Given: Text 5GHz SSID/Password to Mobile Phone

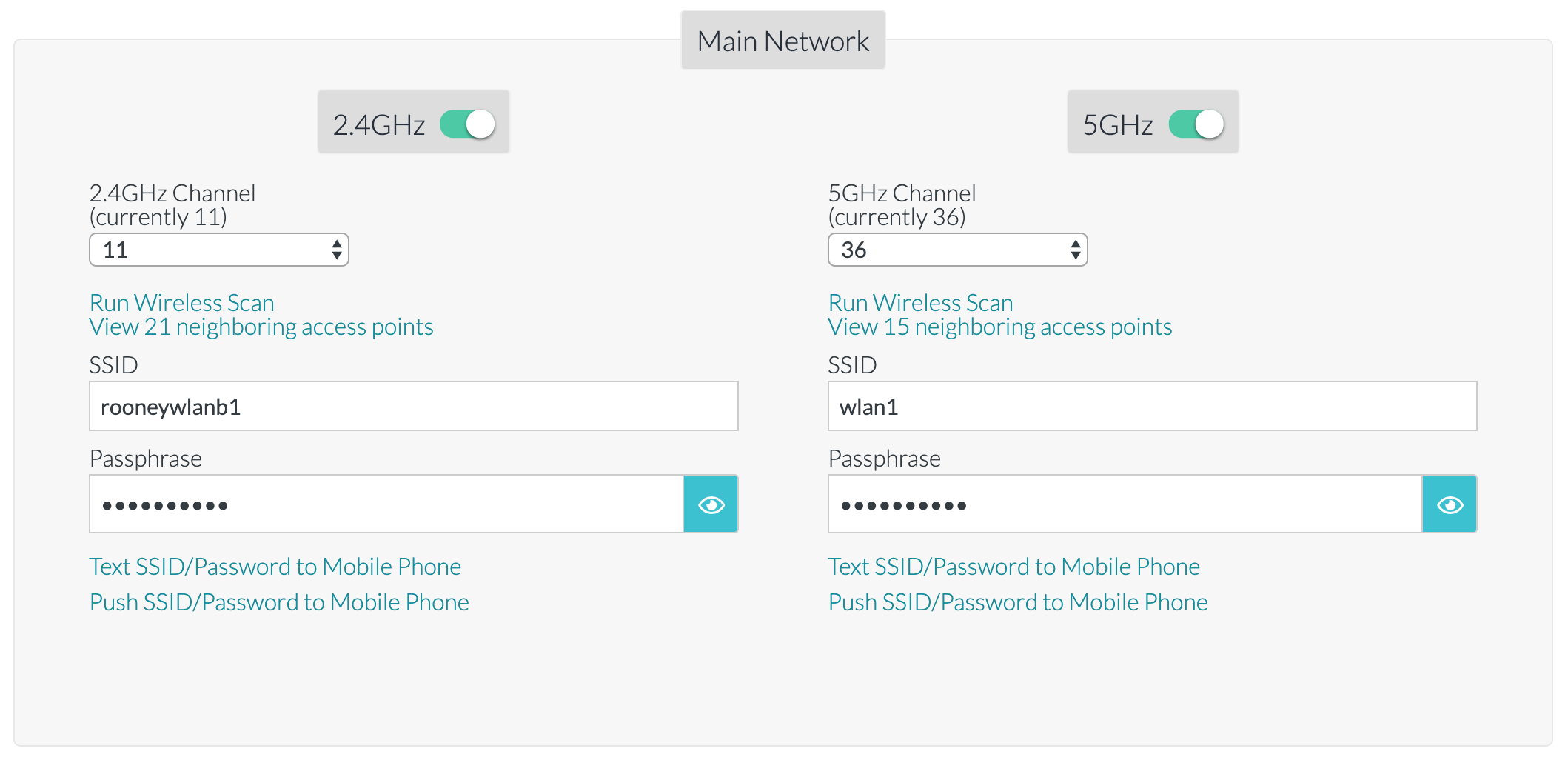Looking at the screenshot, I should click(1014, 567).
